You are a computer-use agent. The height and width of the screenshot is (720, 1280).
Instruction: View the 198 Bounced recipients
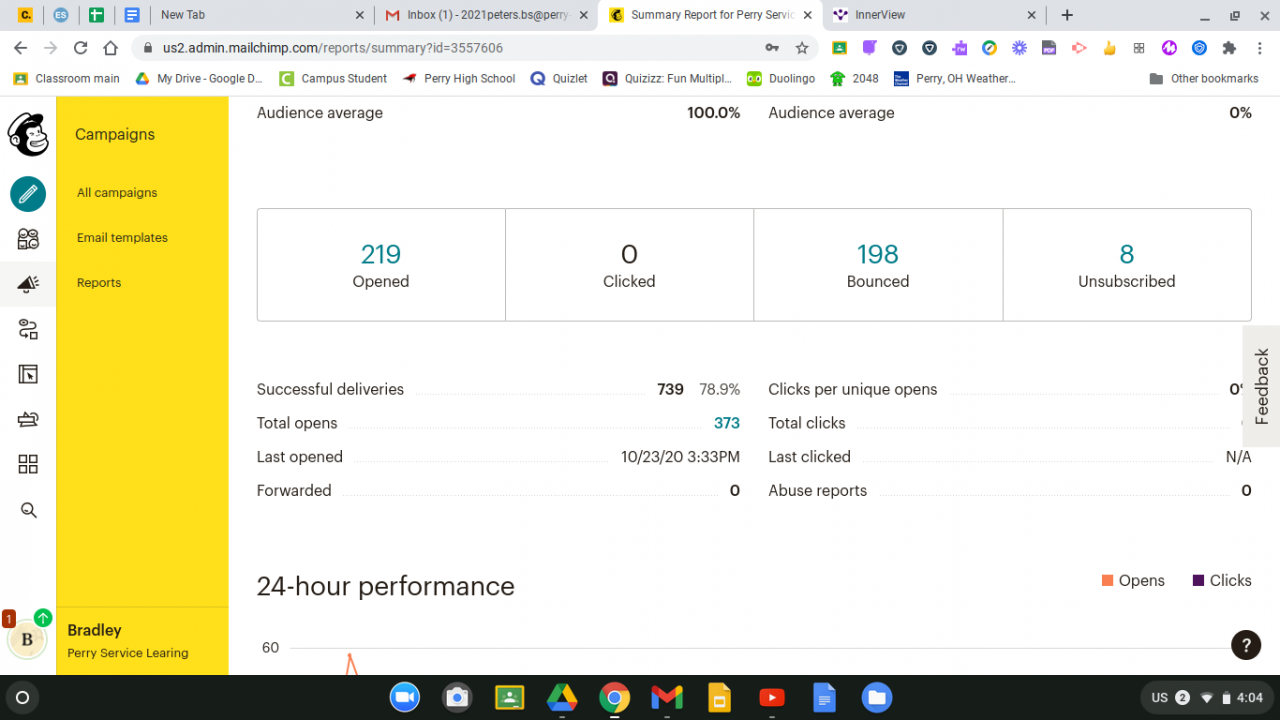coord(878,255)
